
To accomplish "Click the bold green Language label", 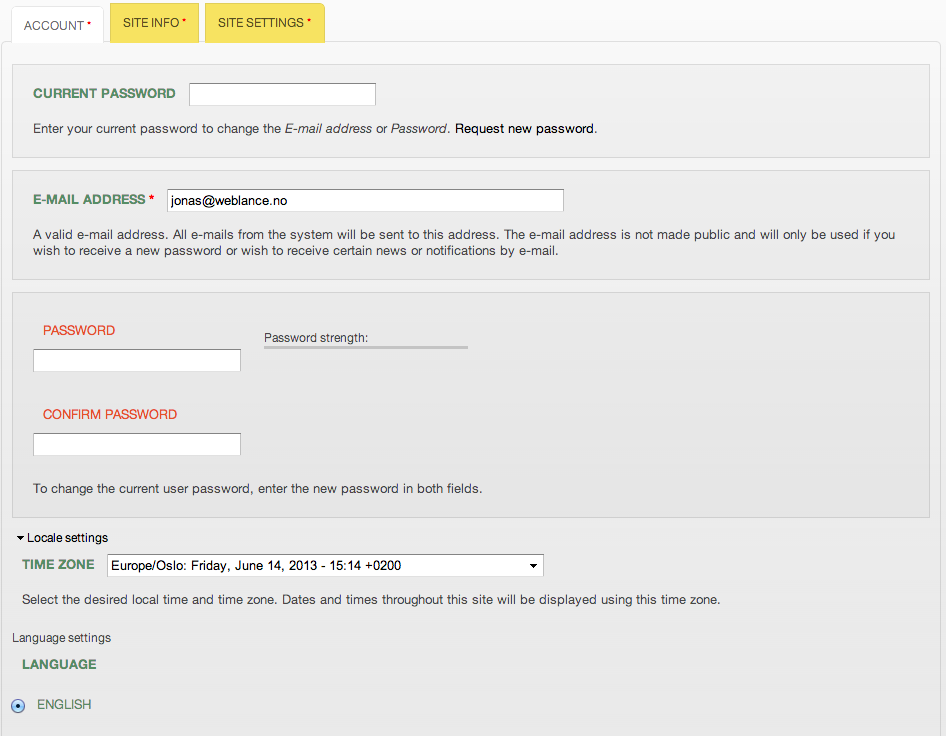I will point(59,665).
